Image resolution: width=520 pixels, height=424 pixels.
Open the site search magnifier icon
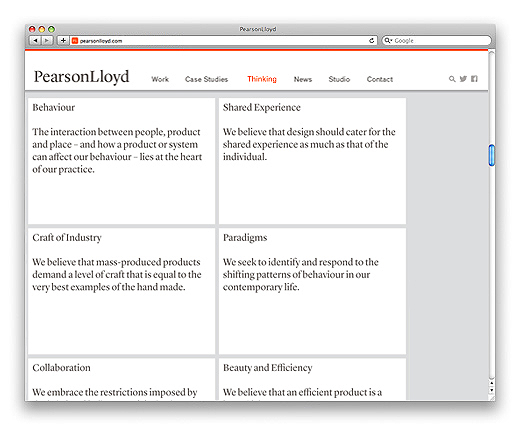pyautogui.click(x=452, y=79)
